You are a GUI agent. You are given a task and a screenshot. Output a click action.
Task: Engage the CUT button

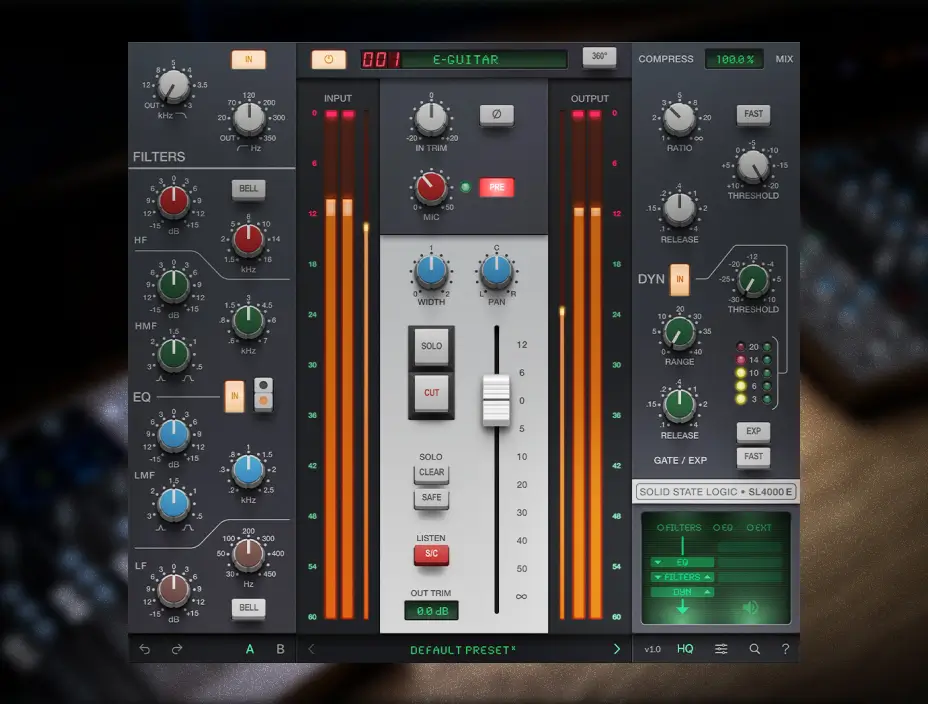click(430, 392)
